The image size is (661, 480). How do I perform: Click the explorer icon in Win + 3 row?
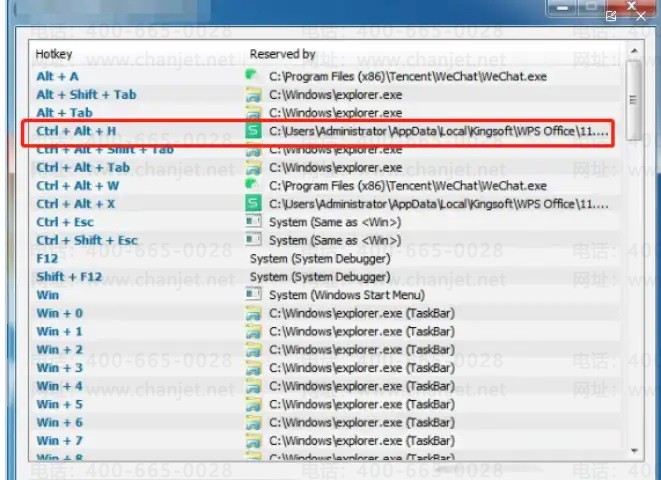click(x=253, y=368)
